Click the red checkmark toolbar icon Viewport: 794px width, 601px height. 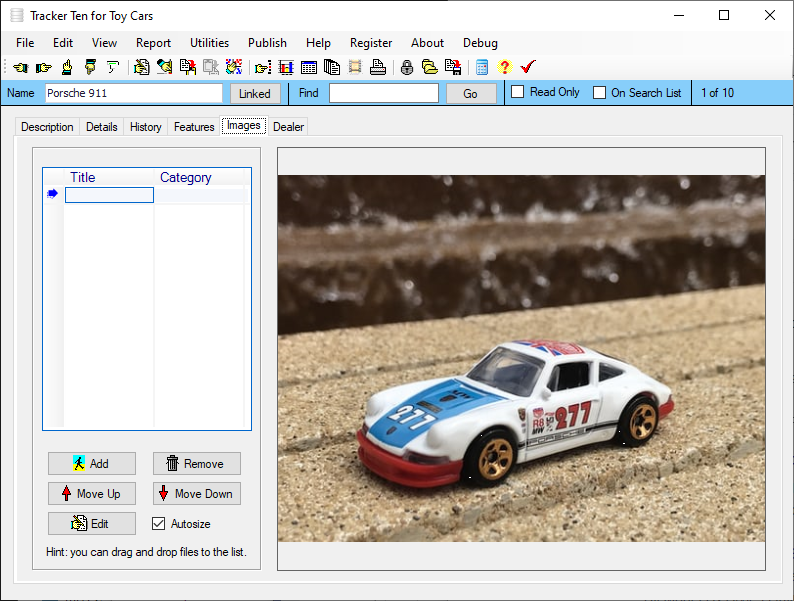tap(528, 68)
